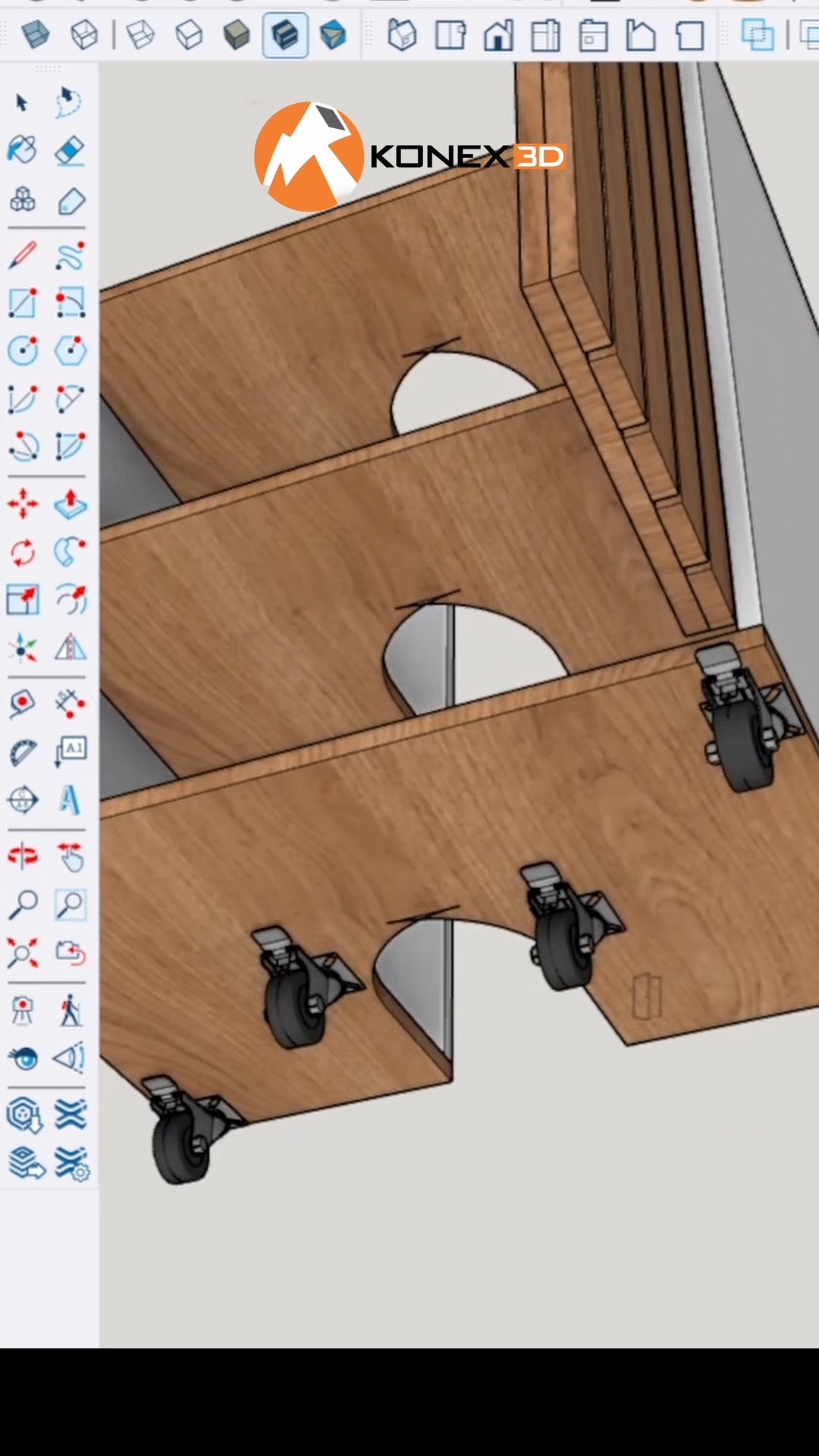Select Shaded With Textures style

coord(285,35)
